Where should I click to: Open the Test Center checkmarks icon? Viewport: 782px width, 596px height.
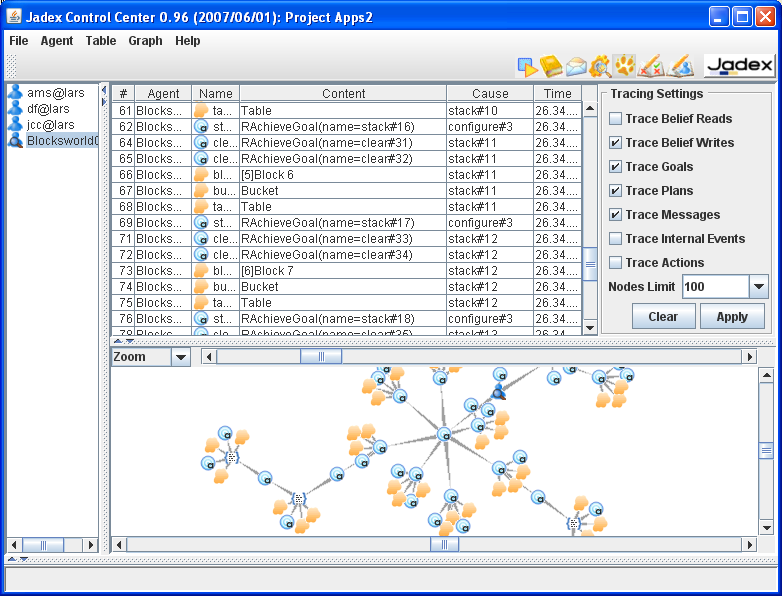650,66
